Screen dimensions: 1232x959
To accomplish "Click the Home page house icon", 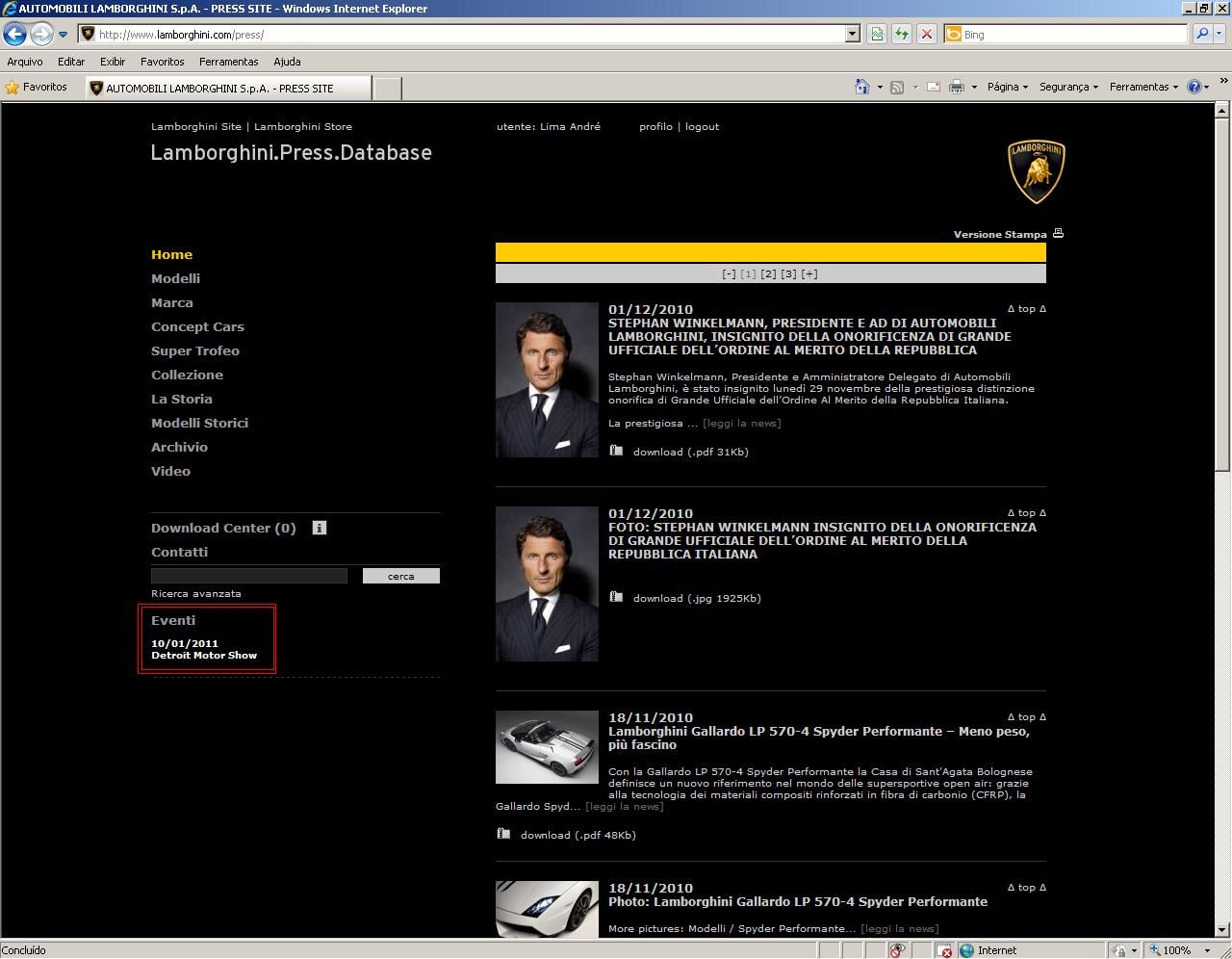I will [861, 87].
